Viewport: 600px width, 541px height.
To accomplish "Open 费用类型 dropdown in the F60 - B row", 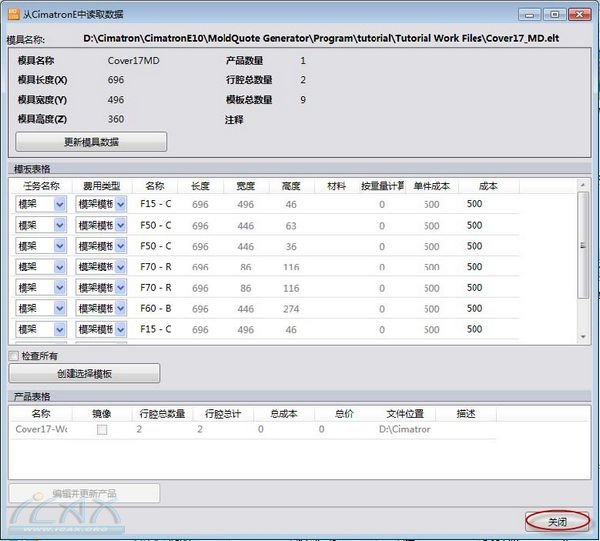I will pyautogui.click(x=121, y=308).
